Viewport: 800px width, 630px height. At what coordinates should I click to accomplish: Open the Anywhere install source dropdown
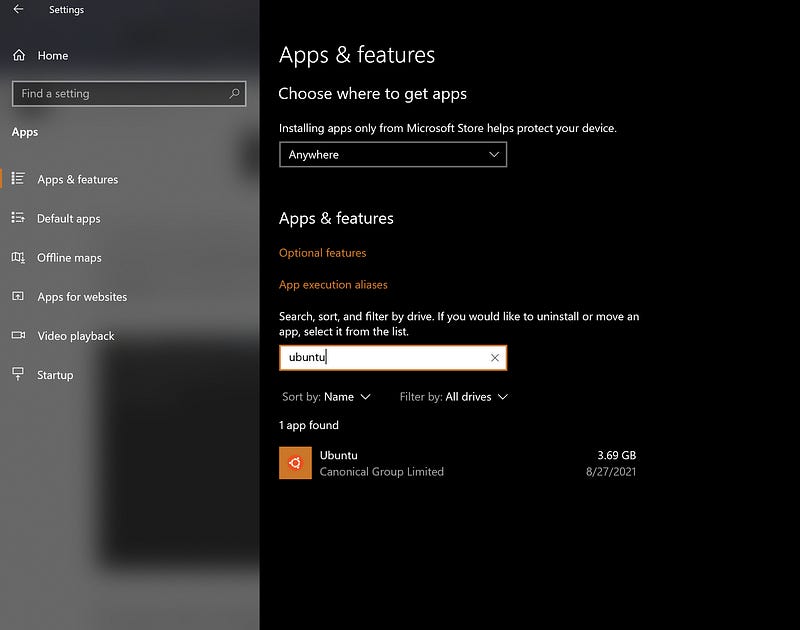click(x=393, y=155)
